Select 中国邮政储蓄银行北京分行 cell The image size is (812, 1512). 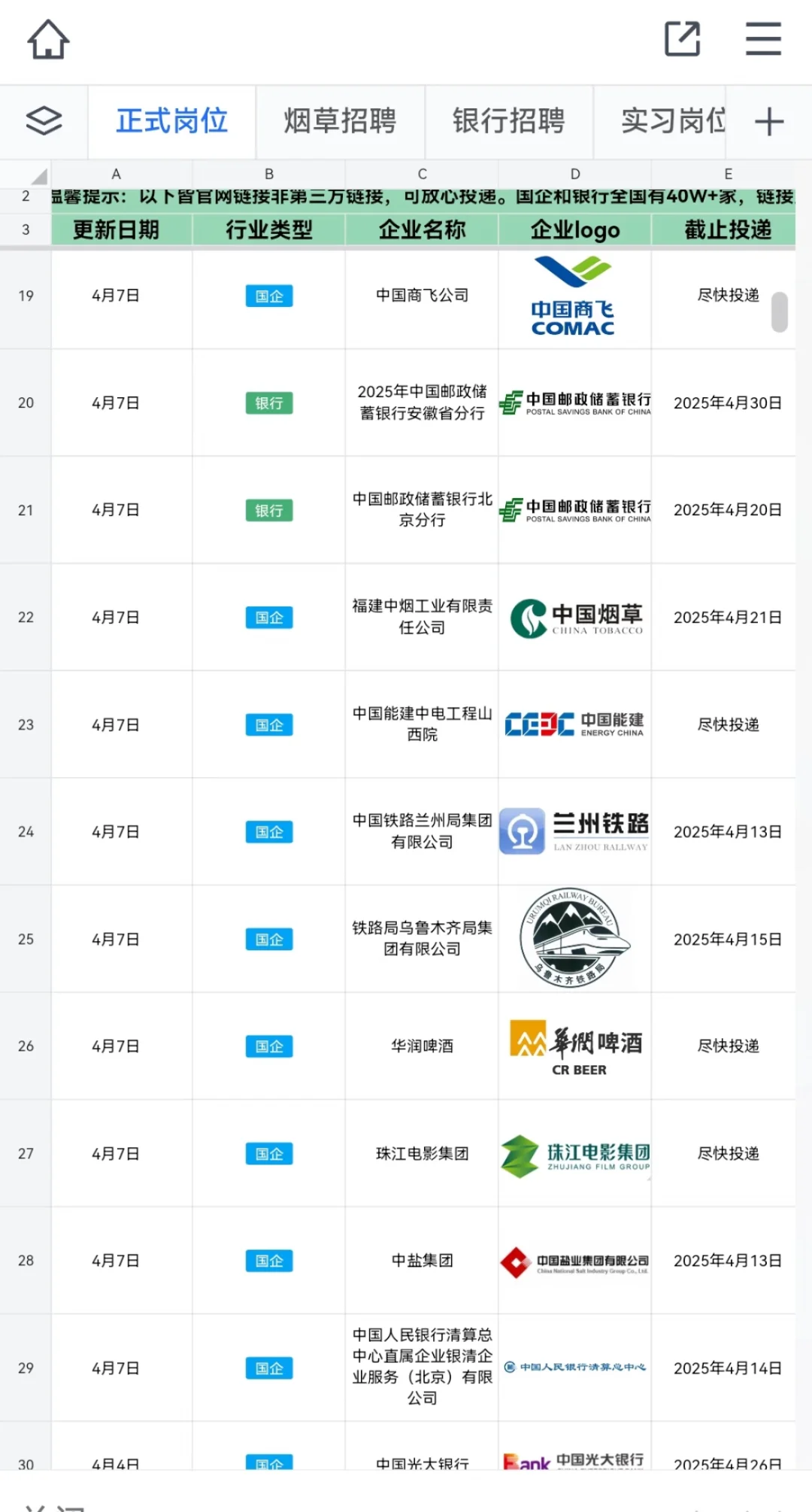click(423, 510)
